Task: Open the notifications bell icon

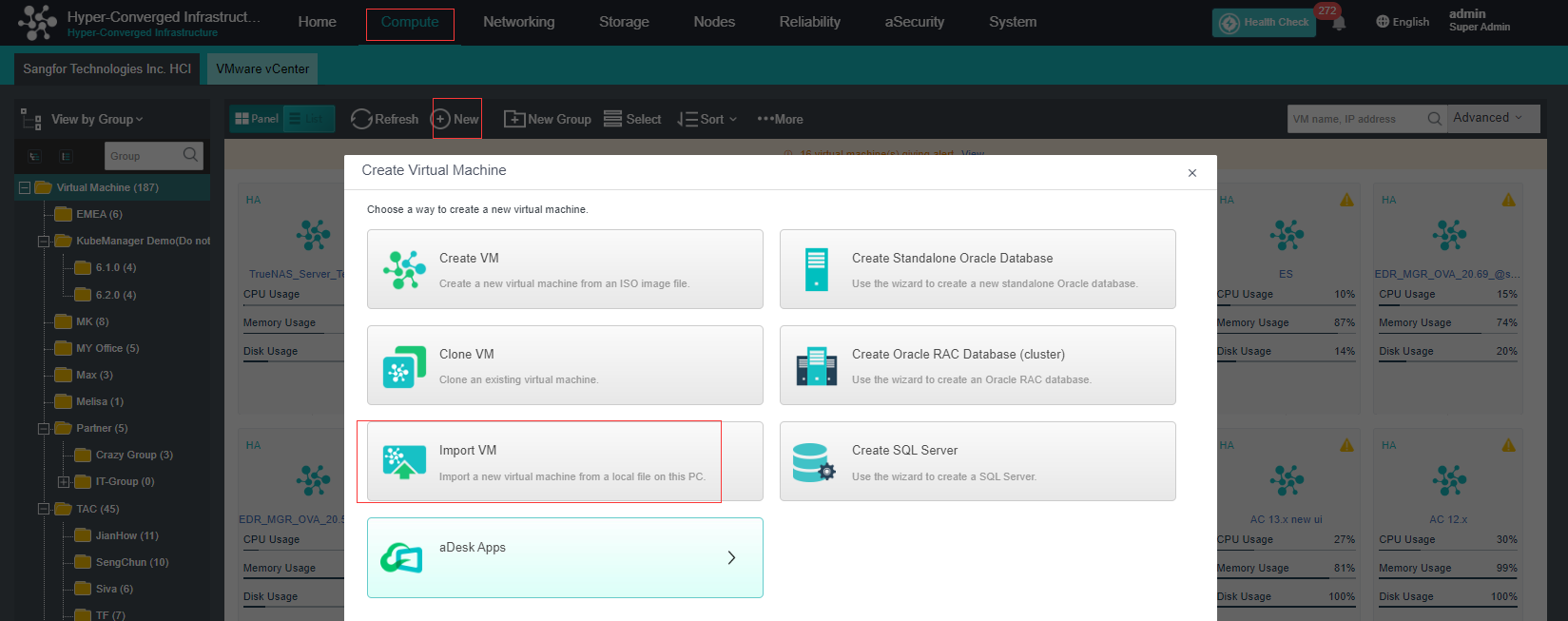Action: click(x=1339, y=24)
